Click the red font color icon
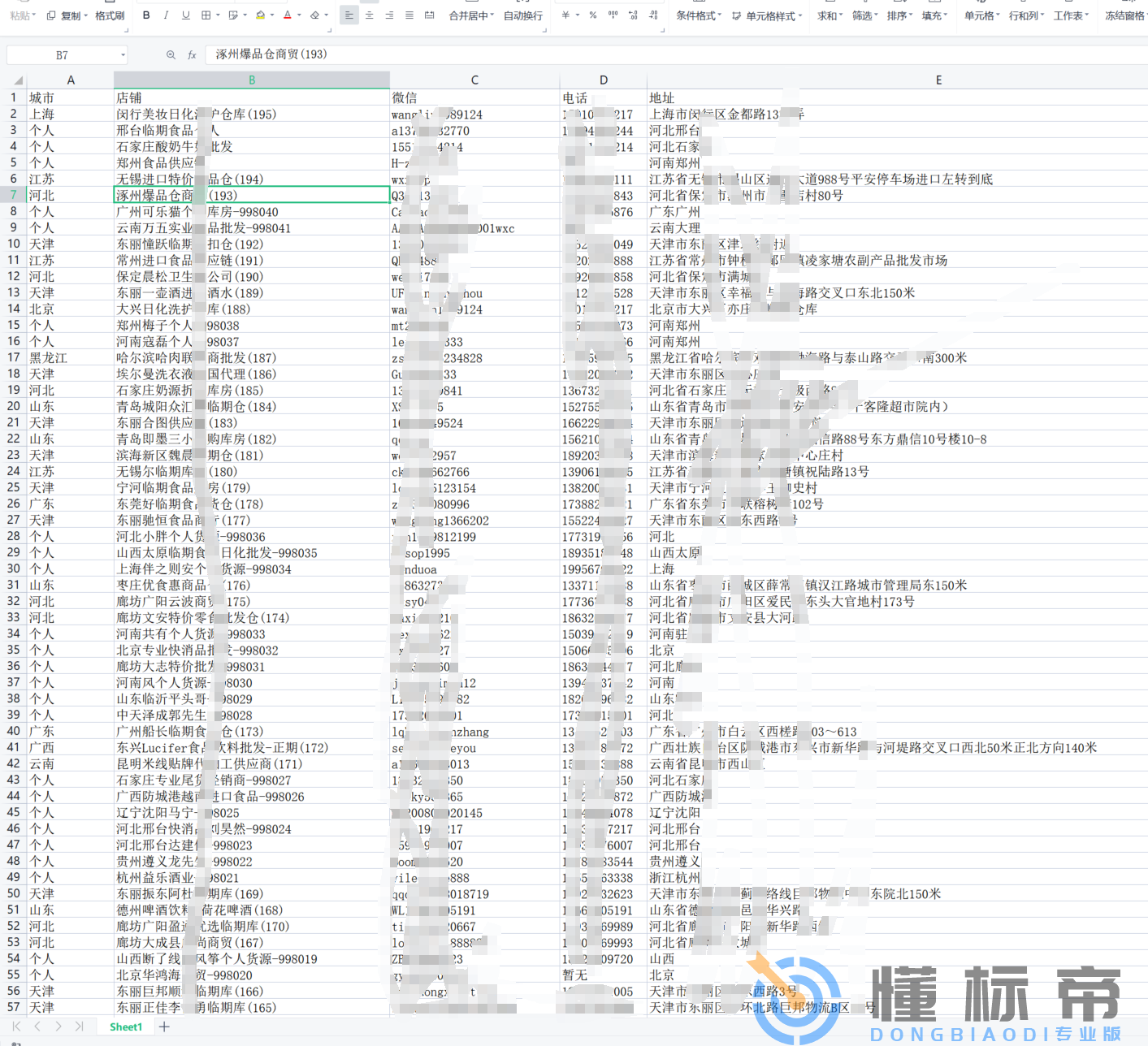 coord(289,15)
